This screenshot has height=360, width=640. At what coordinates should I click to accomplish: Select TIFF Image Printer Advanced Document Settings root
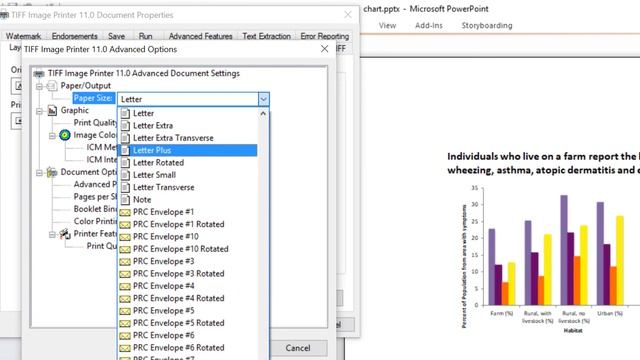pos(144,73)
